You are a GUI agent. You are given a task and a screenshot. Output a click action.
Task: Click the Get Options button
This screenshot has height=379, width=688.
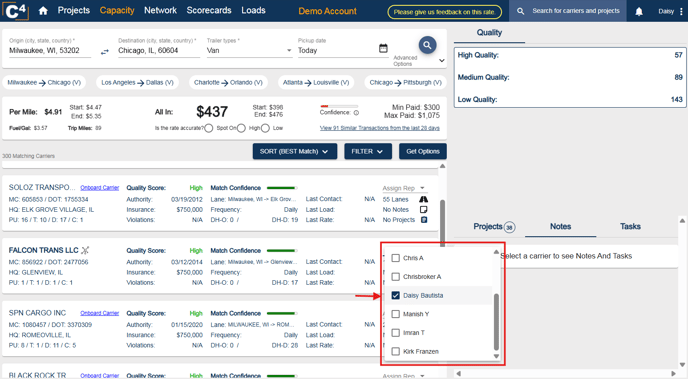pyautogui.click(x=423, y=151)
